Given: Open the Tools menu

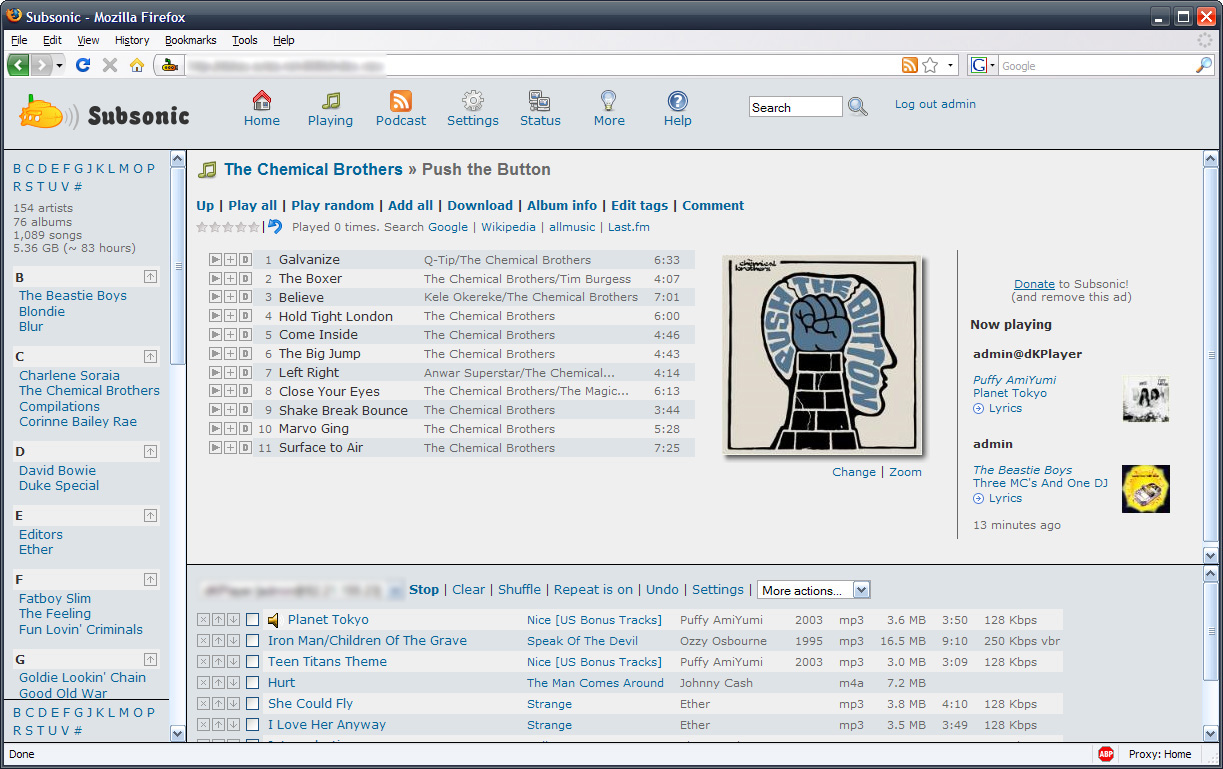Looking at the screenshot, I should tap(245, 40).
